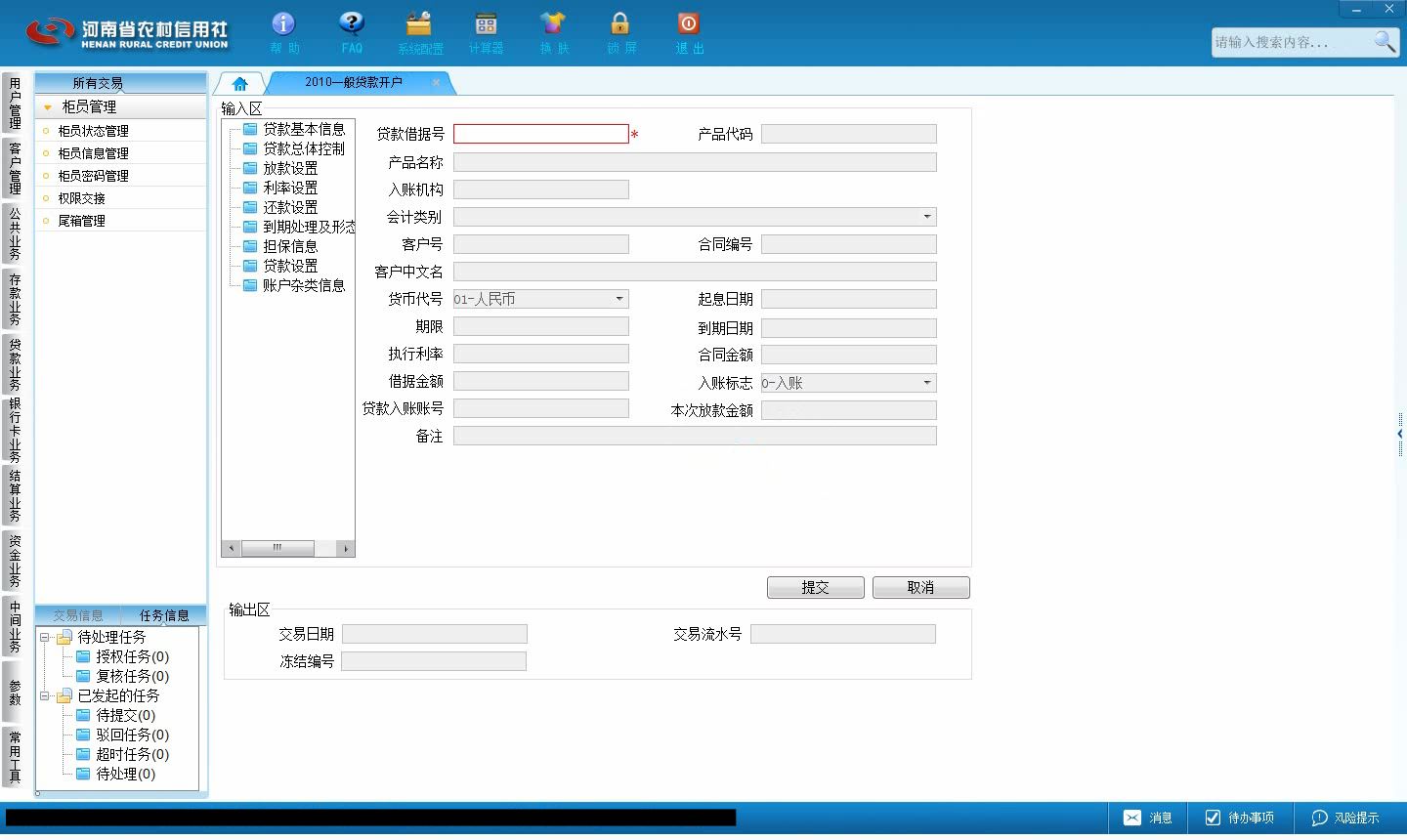Screen dimensions: 1407x840
Task: Open the 会计类别 dropdown
Action: point(927,217)
